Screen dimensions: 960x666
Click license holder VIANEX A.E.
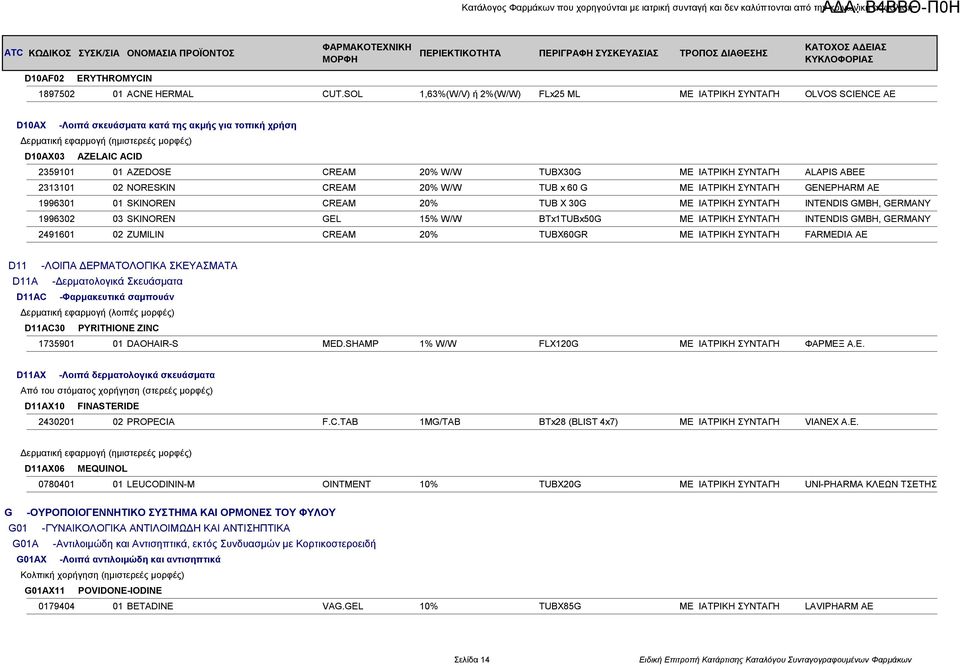831,422
